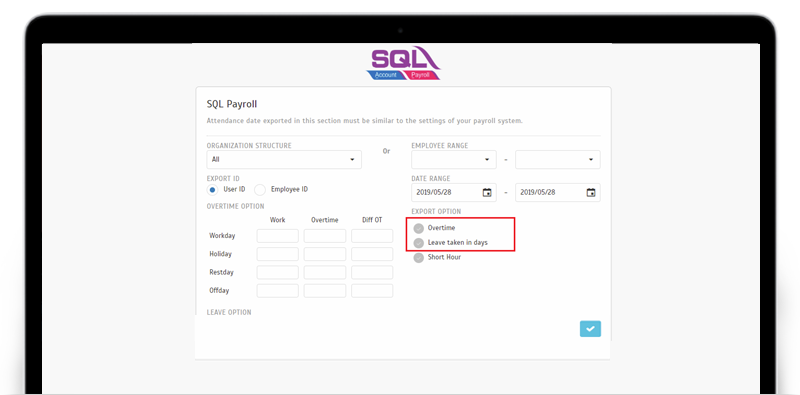Enable the Overtime export option
The width and height of the screenshot is (800, 395).
pos(419,228)
